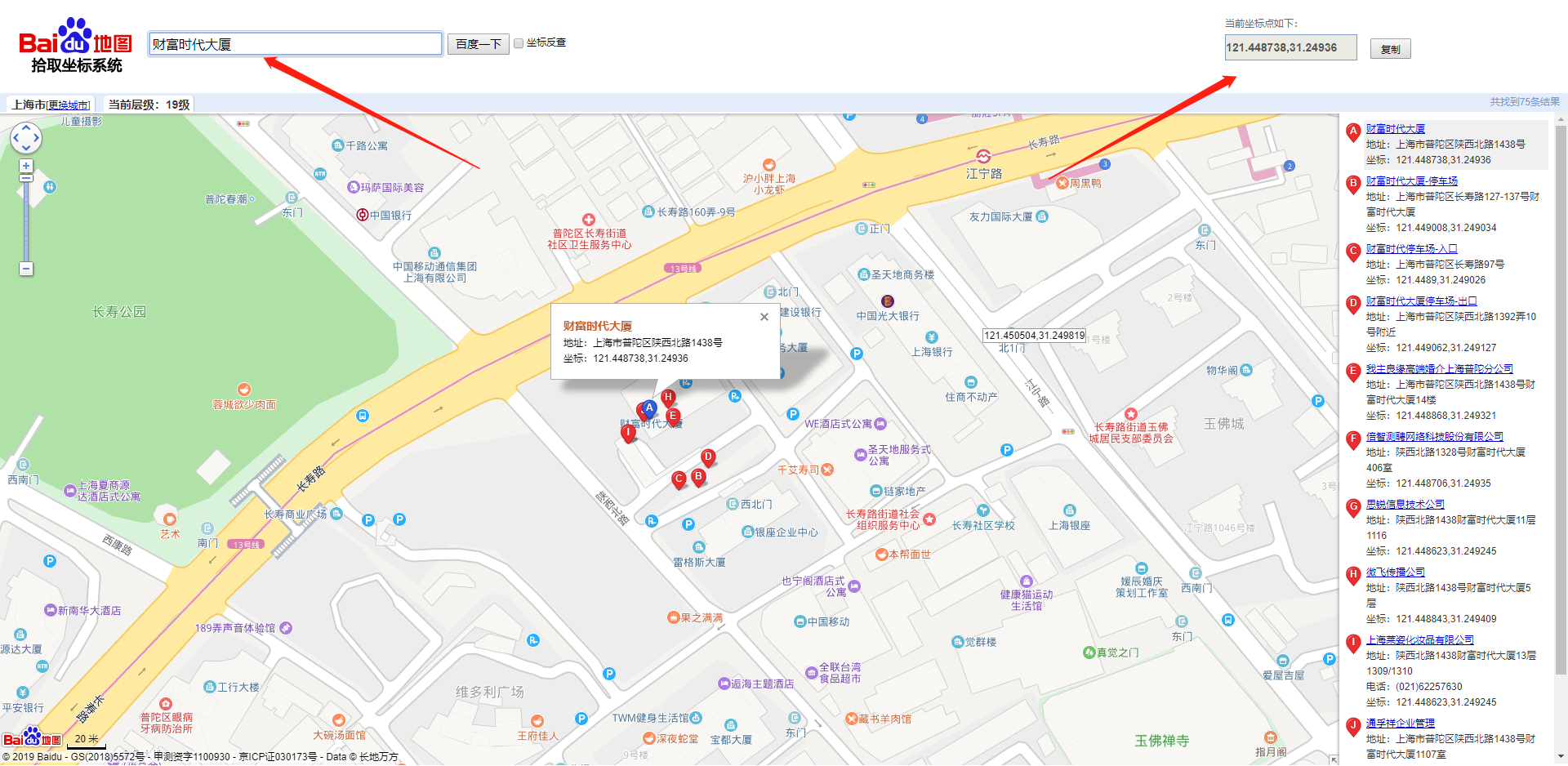The height and width of the screenshot is (766, 1568).
Task: Select red marker A on the map
Action: (x=648, y=408)
